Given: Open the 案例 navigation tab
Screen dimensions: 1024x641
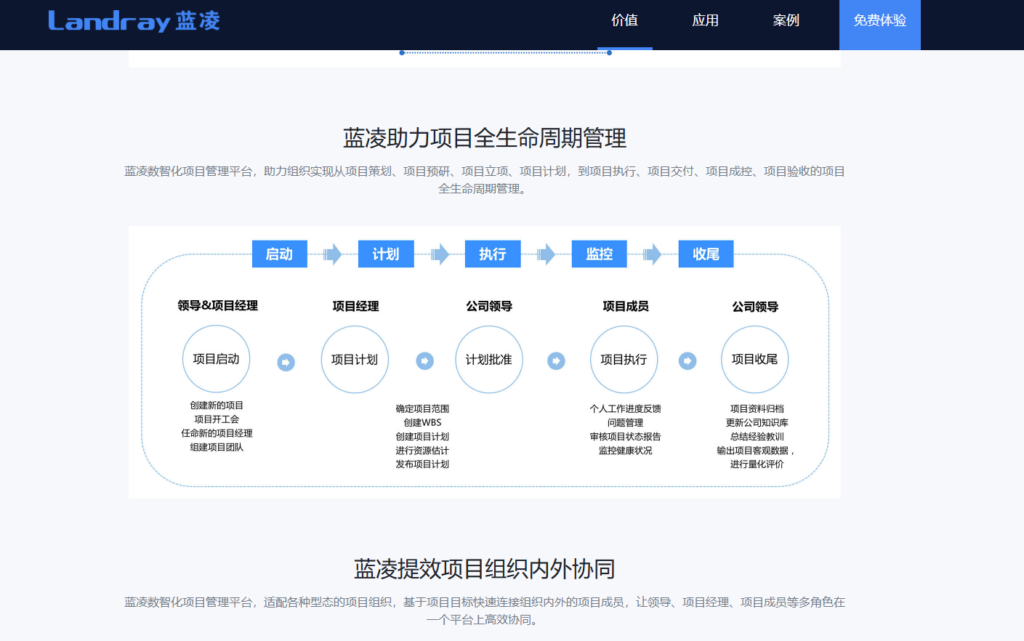Looking at the screenshot, I should (786, 21).
